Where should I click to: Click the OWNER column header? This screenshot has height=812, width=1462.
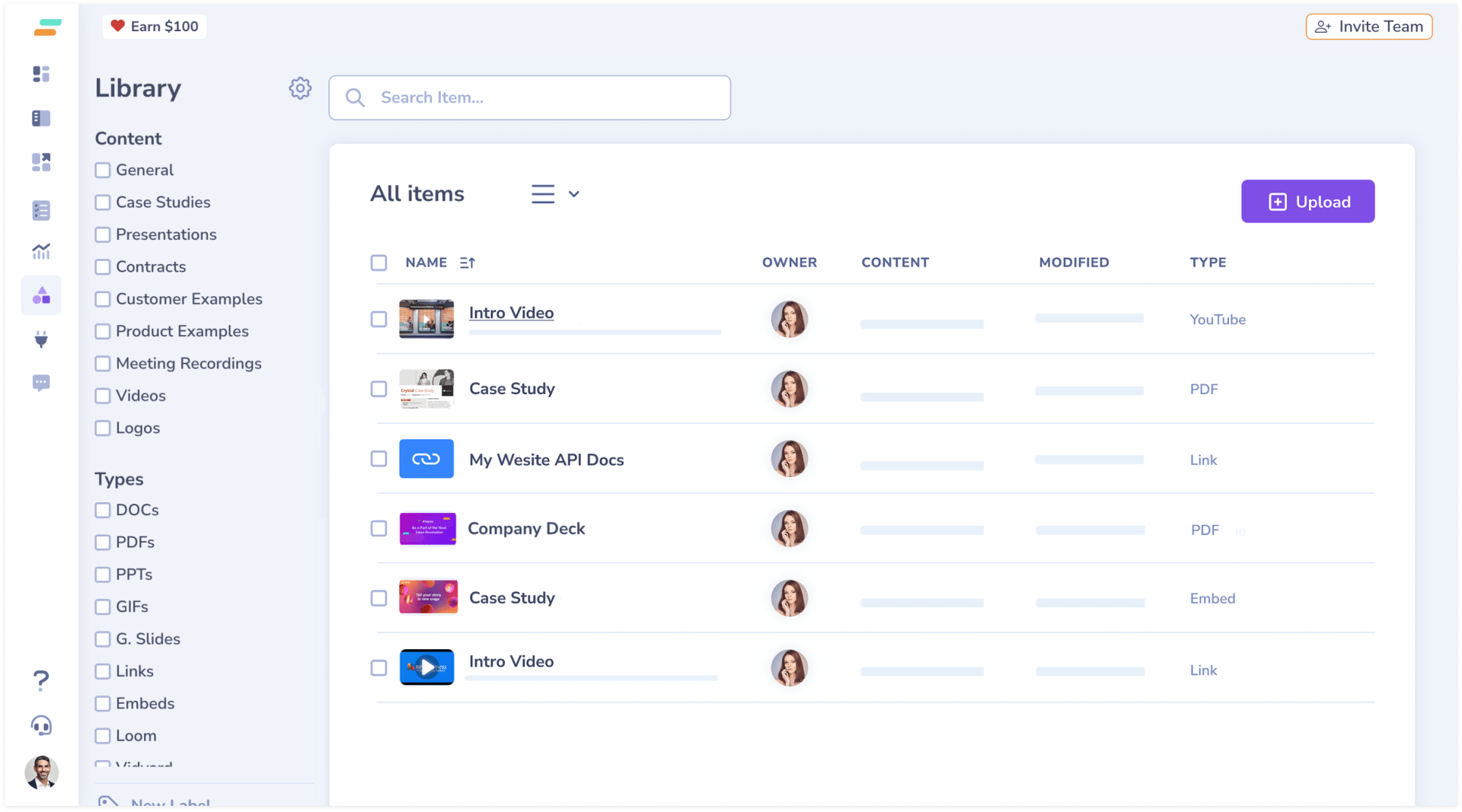pyautogui.click(x=790, y=263)
